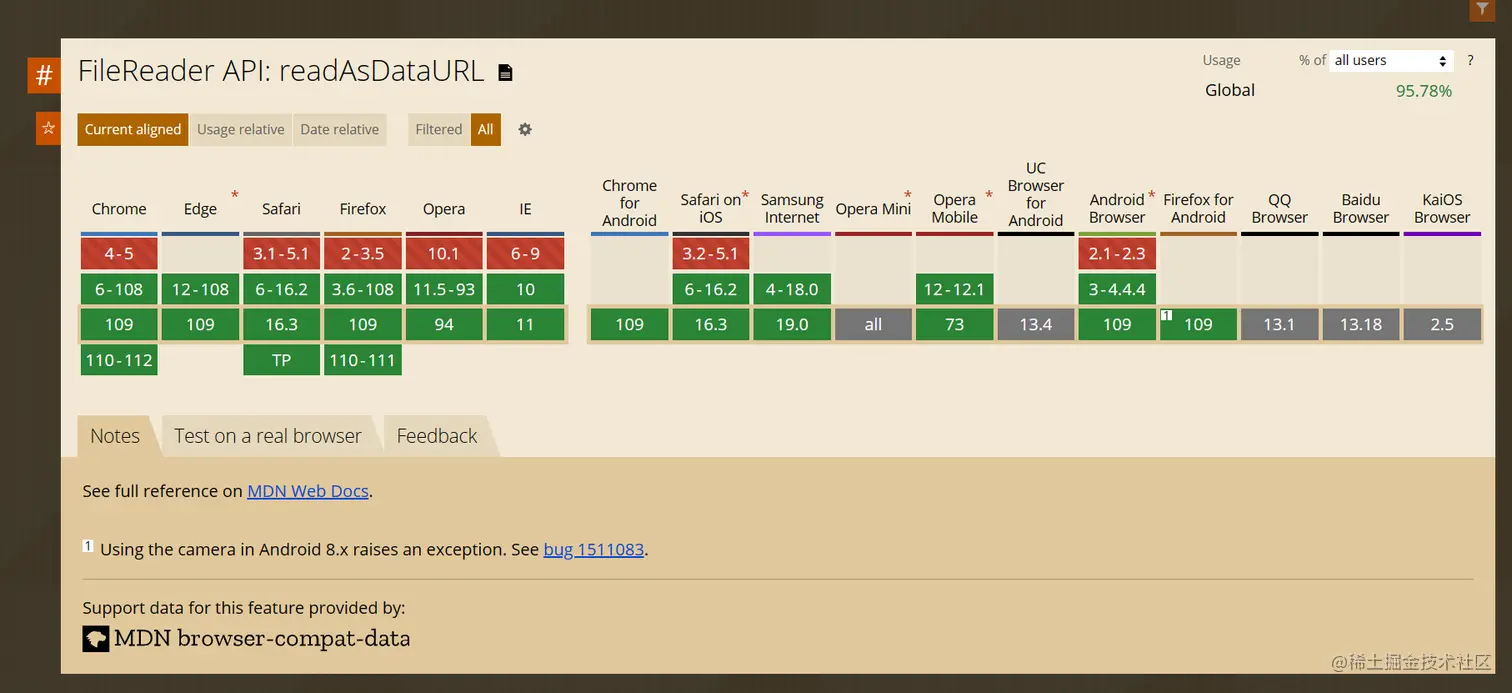The image size is (1512, 693).
Task: Click Safari on iOS 3.2-5.1 cell
Action: click(x=711, y=254)
